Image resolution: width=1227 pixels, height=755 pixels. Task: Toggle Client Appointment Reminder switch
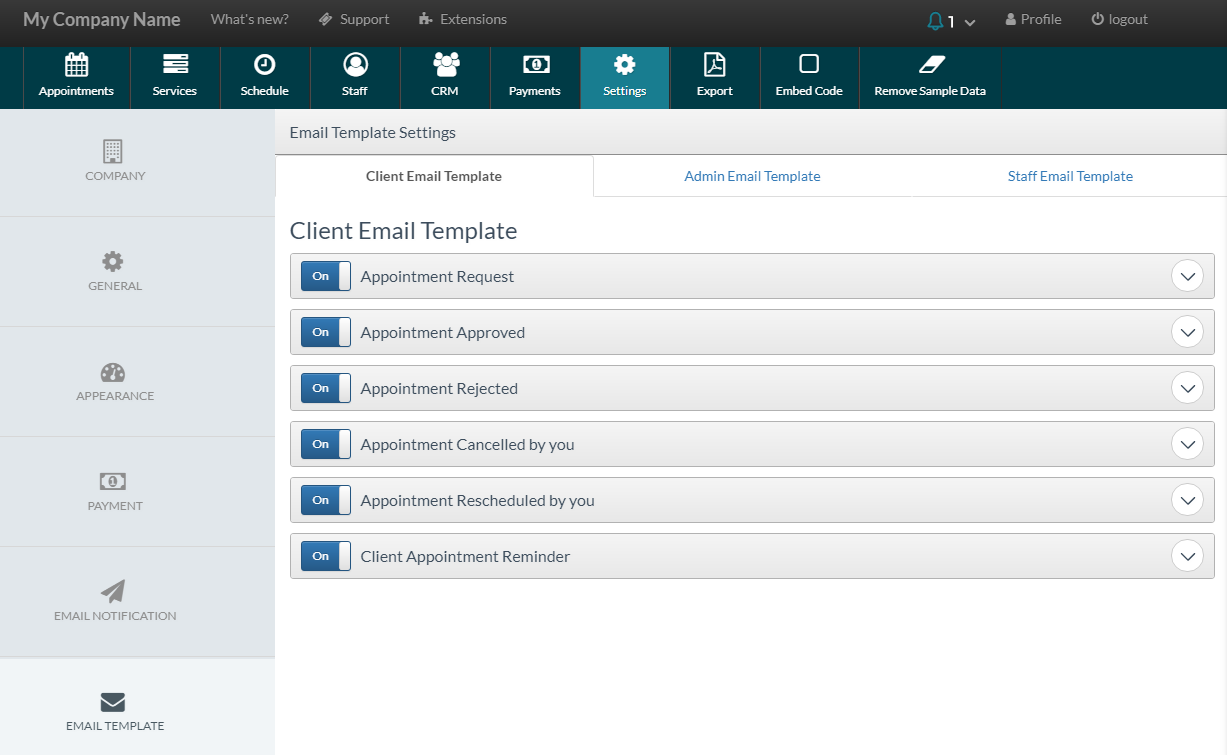(x=326, y=556)
